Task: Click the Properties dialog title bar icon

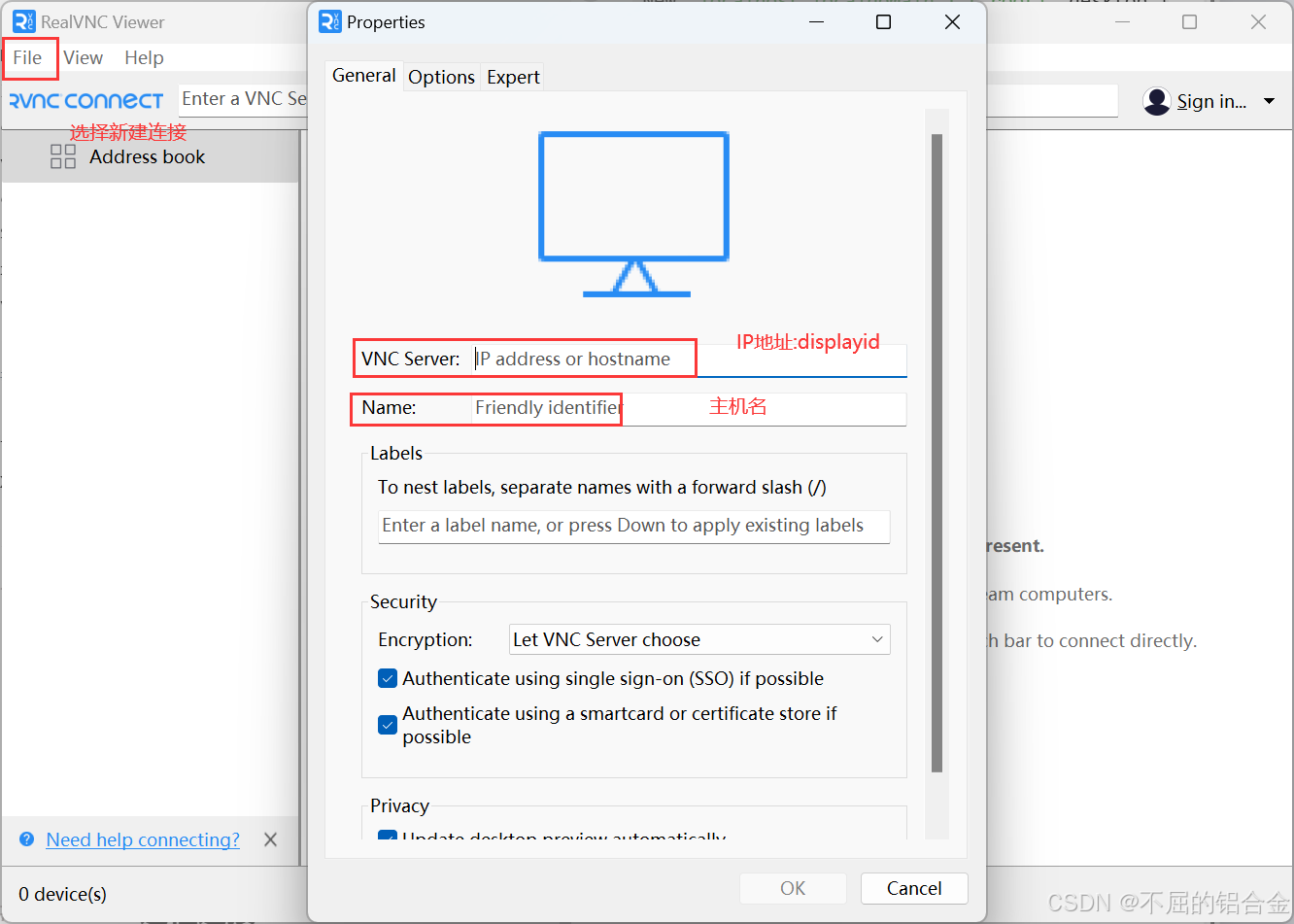Action: point(330,21)
